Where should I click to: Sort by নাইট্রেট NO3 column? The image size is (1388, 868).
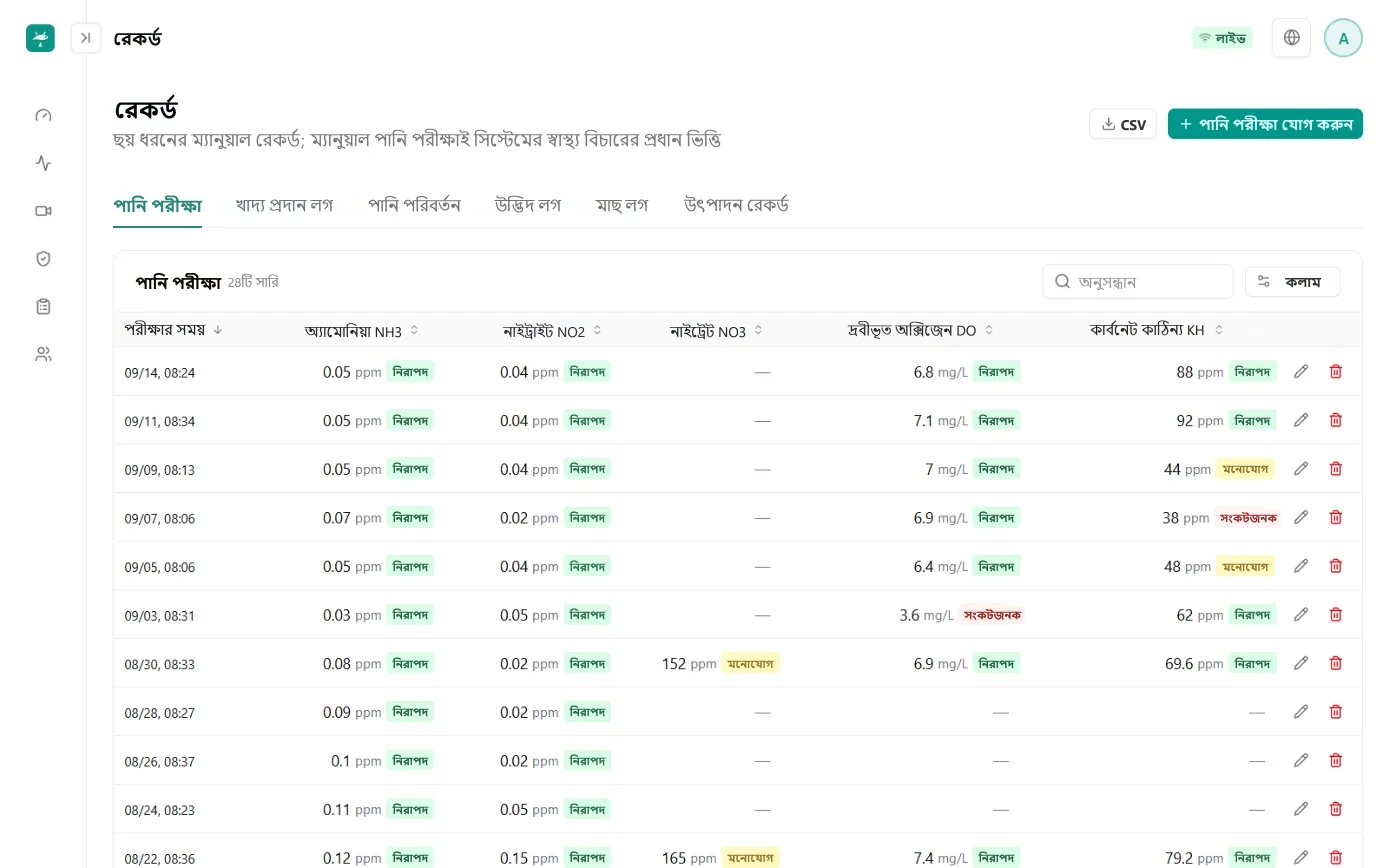click(717, 331)
